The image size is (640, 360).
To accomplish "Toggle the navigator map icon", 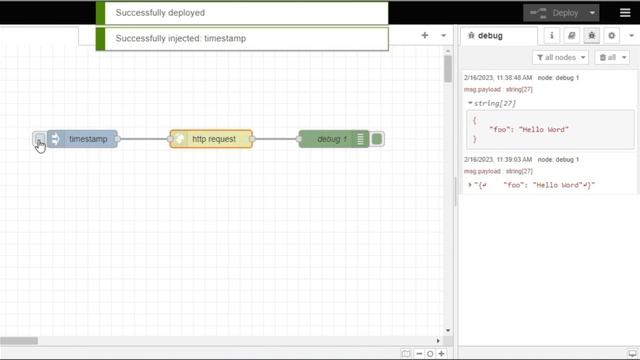I will (405, 353).
